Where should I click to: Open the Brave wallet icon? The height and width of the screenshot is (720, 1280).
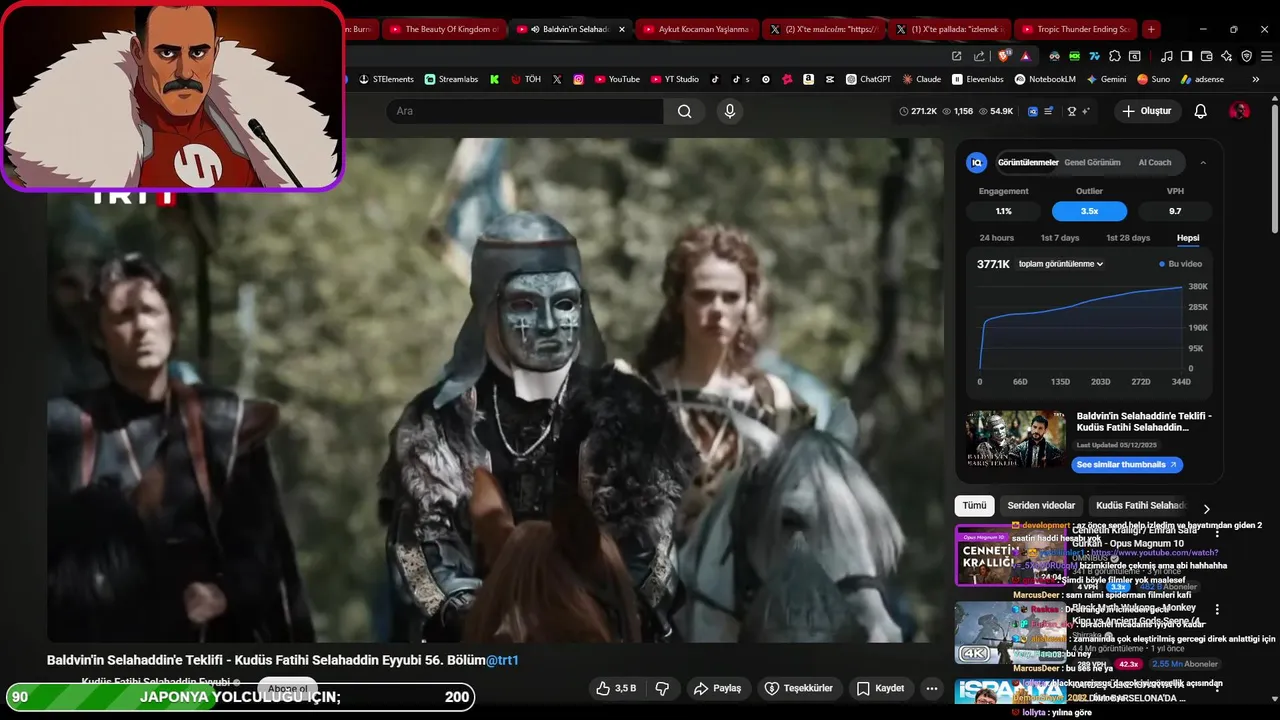tap(1206, 56)
